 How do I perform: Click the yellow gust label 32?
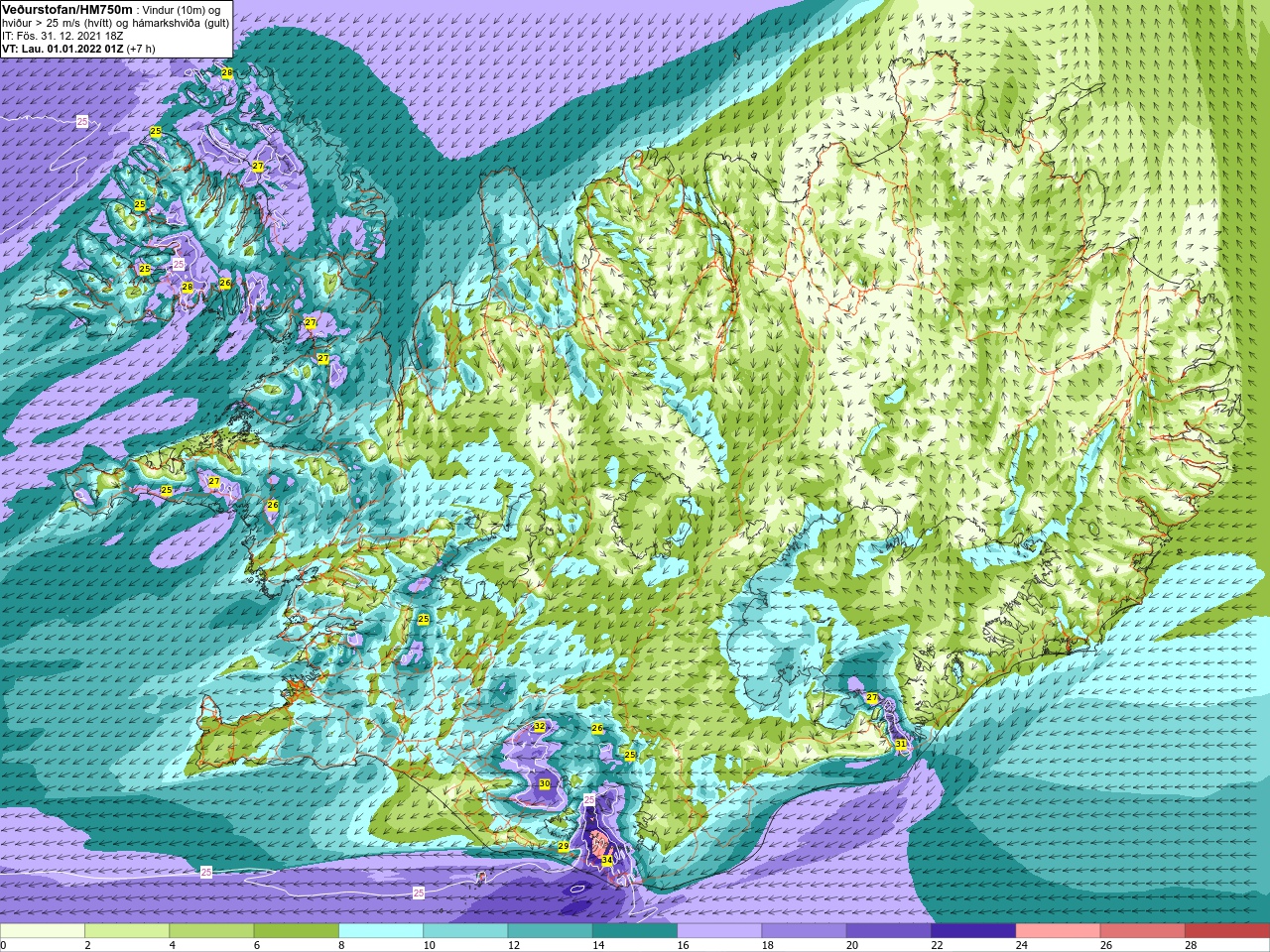(540, 727)
